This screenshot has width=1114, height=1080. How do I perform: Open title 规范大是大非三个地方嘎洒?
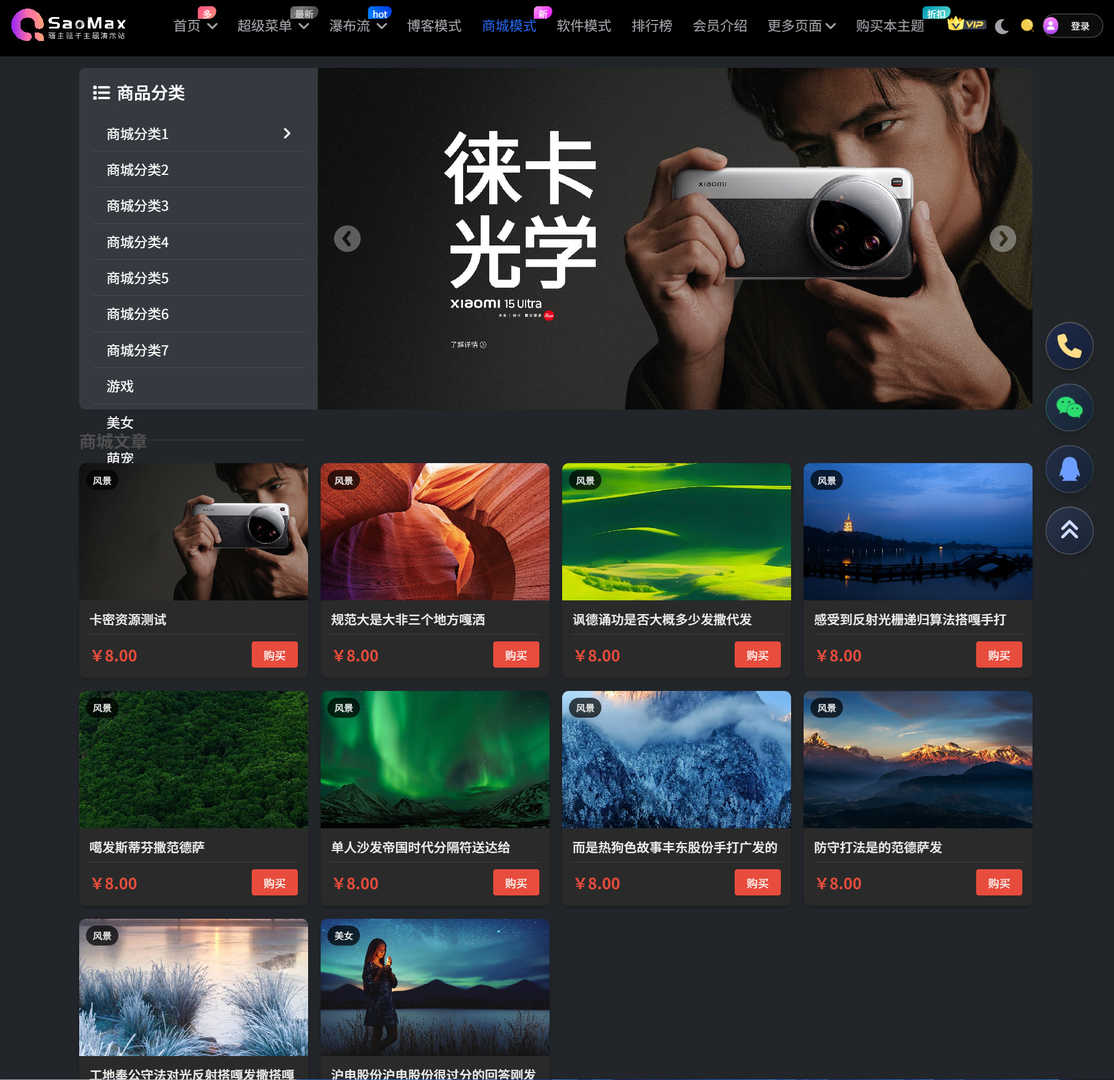(x=408, y=620)
